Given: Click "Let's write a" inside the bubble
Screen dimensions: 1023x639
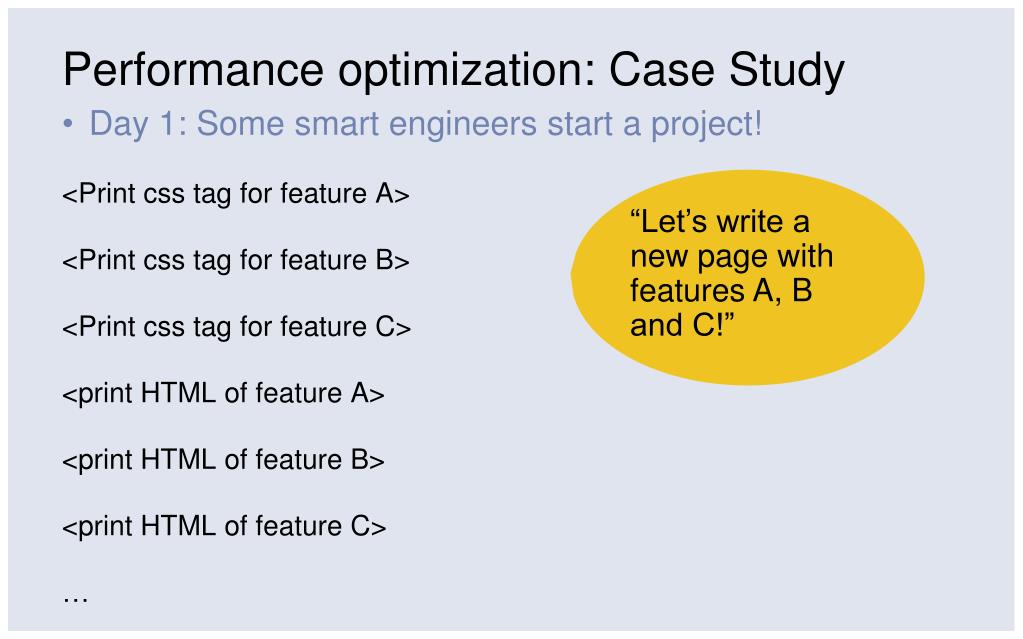Looking at the screenshot, I should coord(720,221).
